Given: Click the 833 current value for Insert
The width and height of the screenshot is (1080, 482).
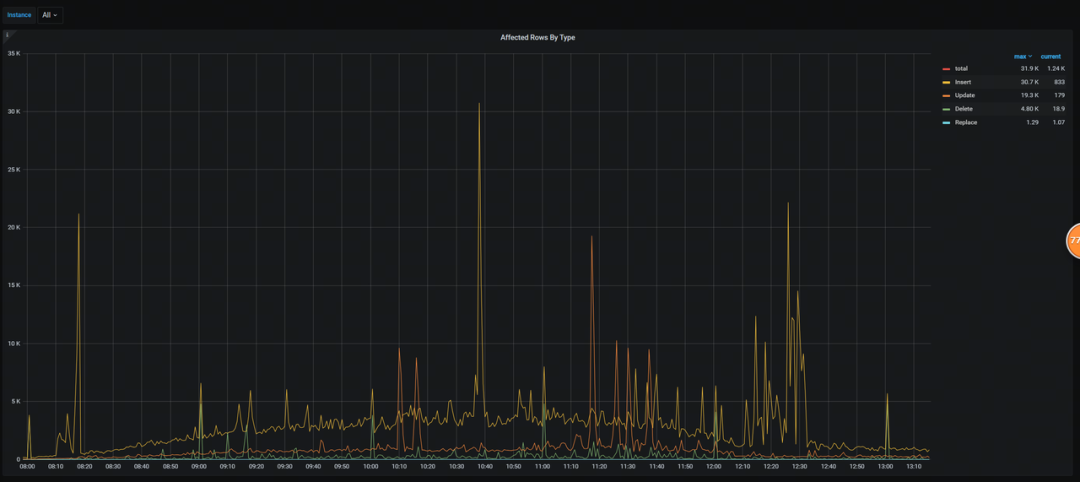Looking at the screenshot, I should pos(1059,82).
